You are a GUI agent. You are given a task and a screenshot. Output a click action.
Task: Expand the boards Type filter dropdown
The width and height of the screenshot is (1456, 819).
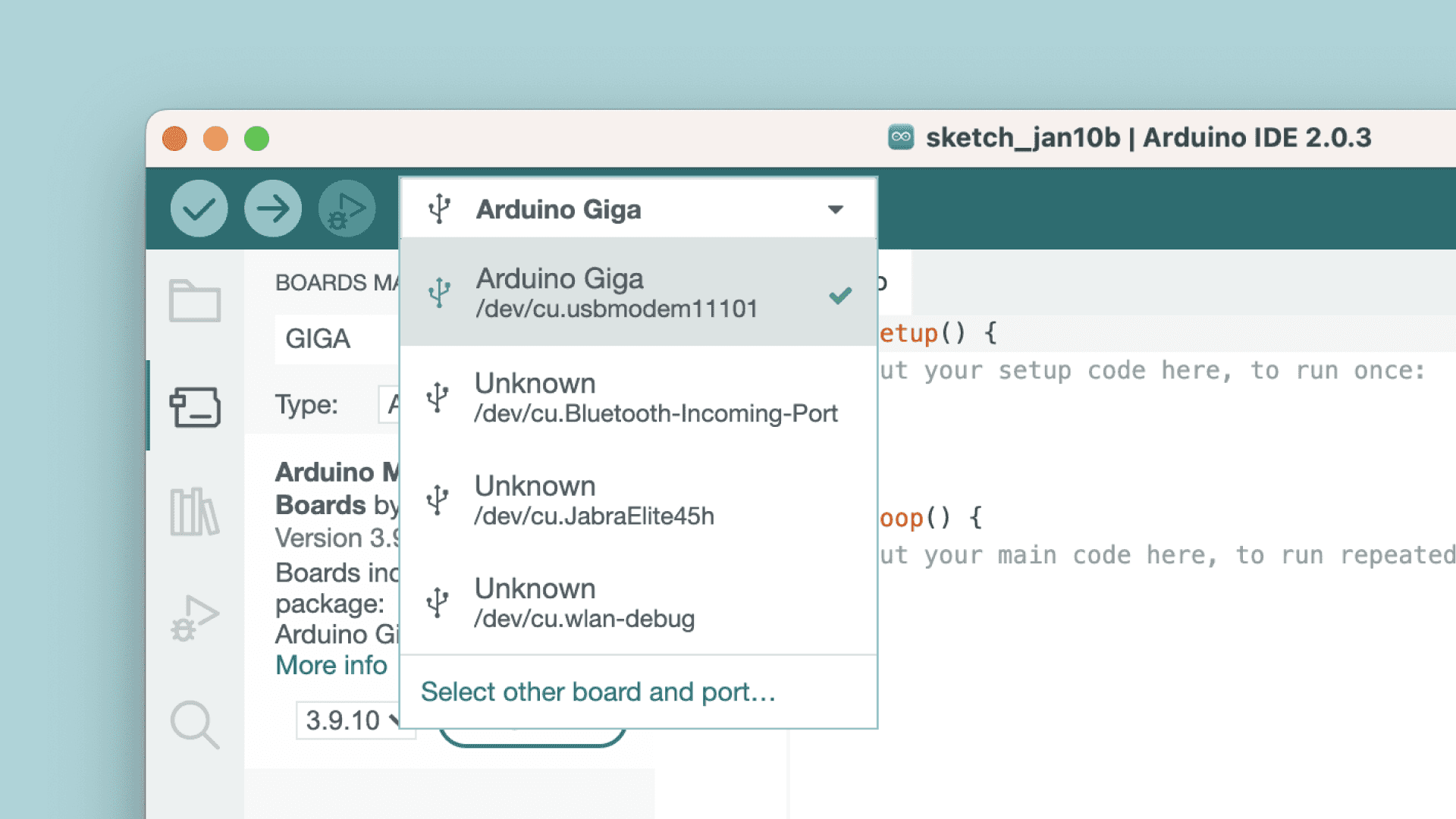pos(389,405)
